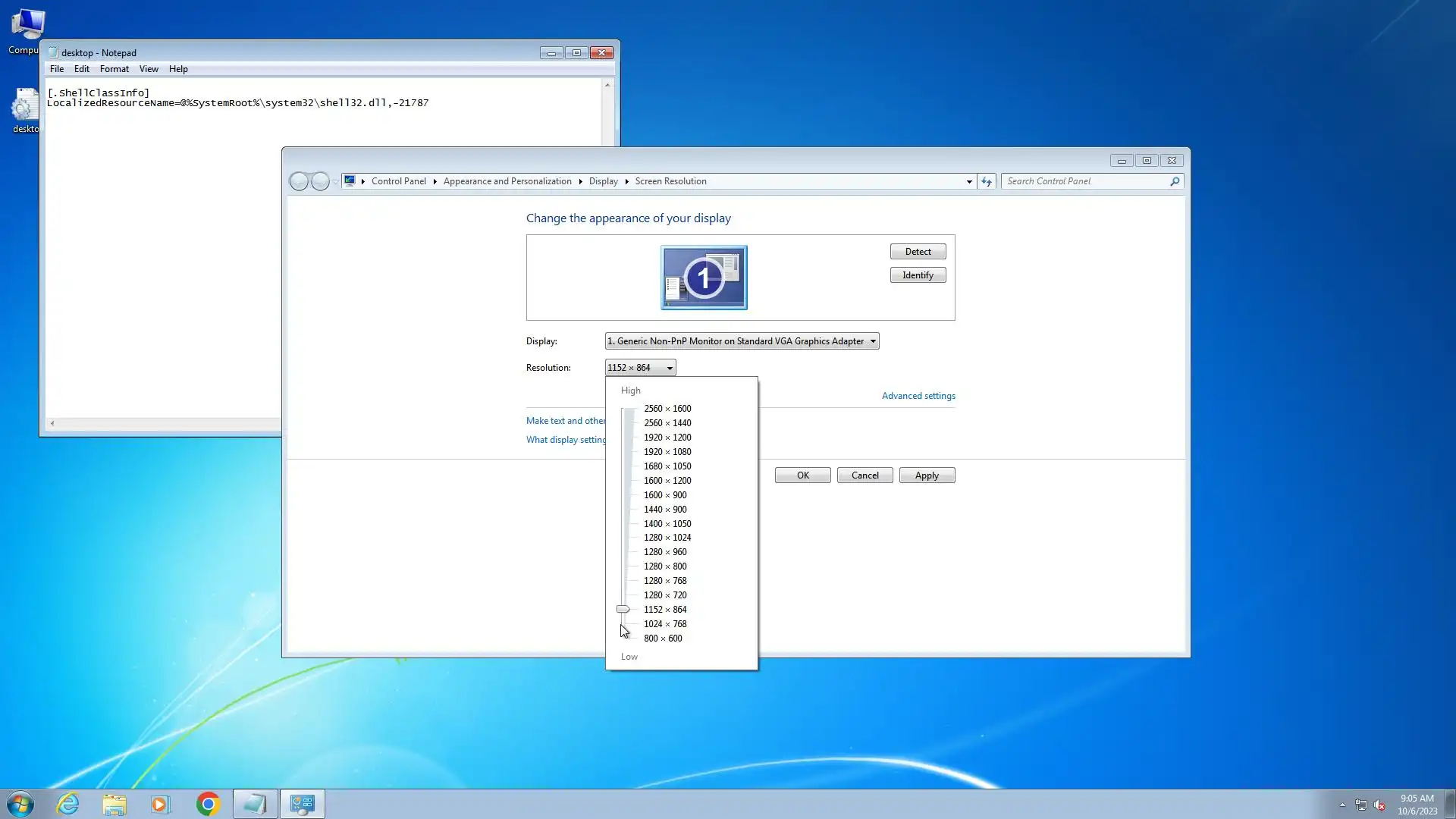This screenshot has height=819, width=1456.
Task: Expand the Display monitor dropdown
Action: pos(873,341)
